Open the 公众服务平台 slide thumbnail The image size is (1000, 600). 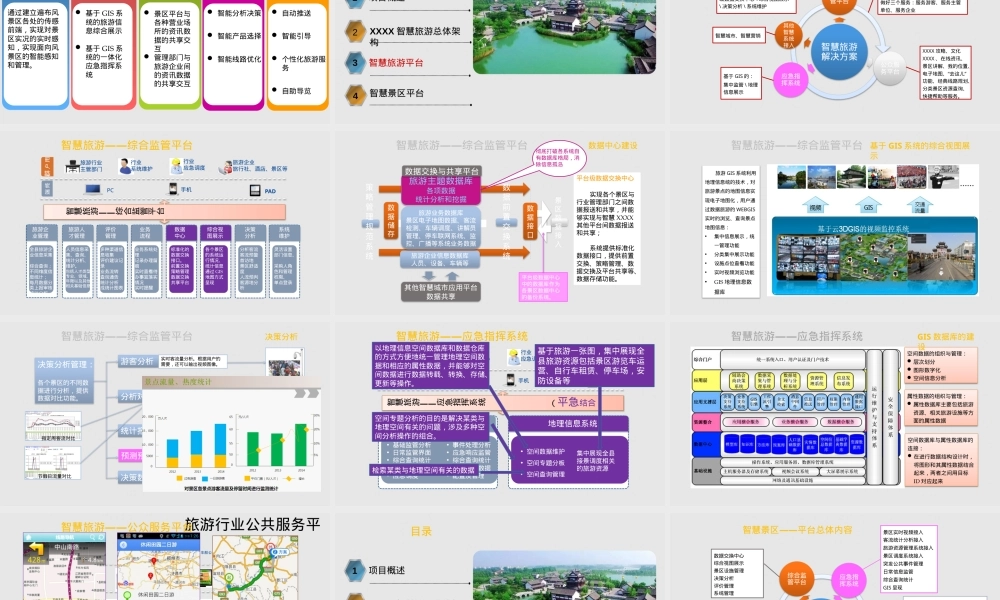pos(165,557)
